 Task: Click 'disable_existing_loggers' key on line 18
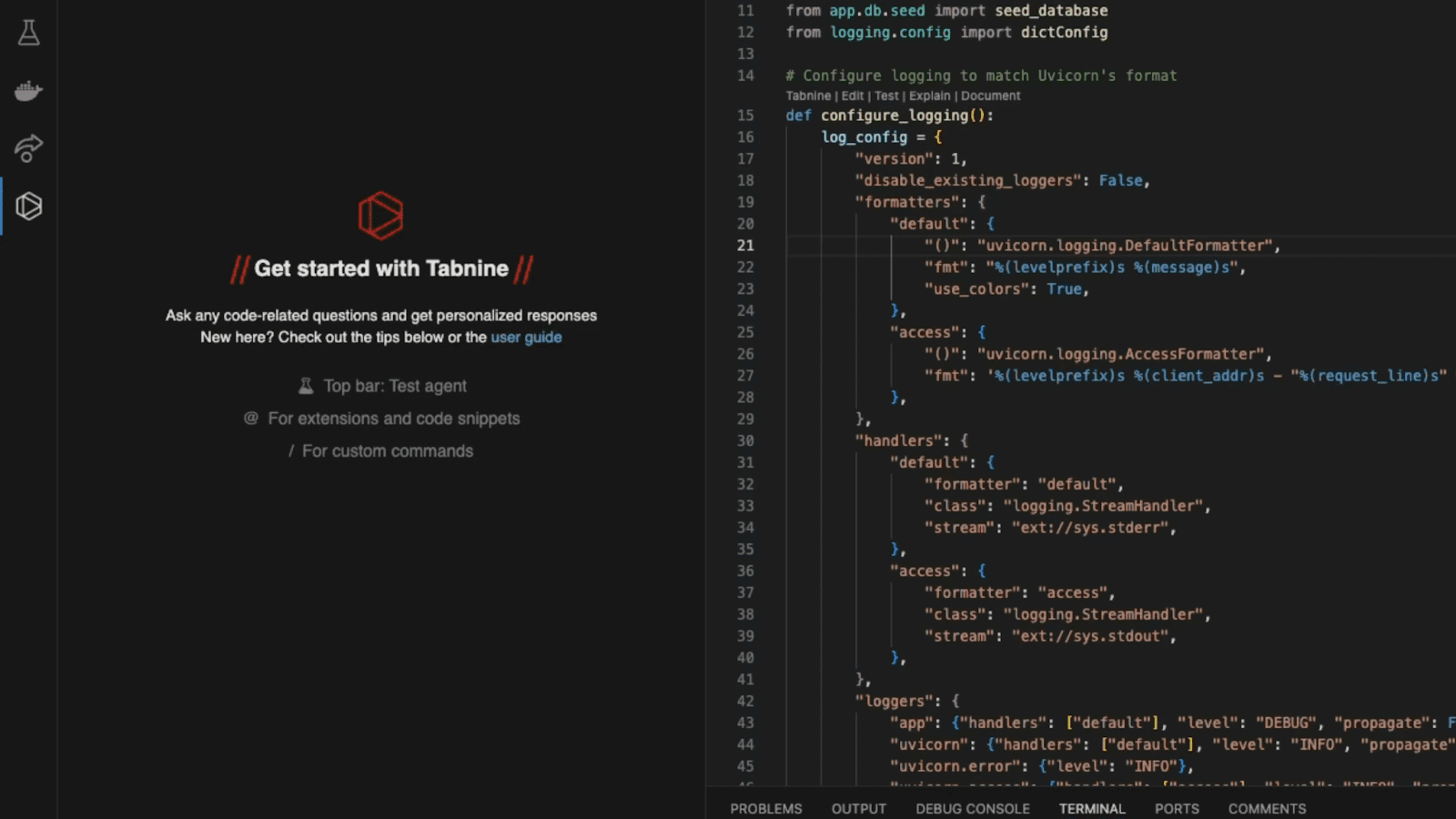coord(968,181)
